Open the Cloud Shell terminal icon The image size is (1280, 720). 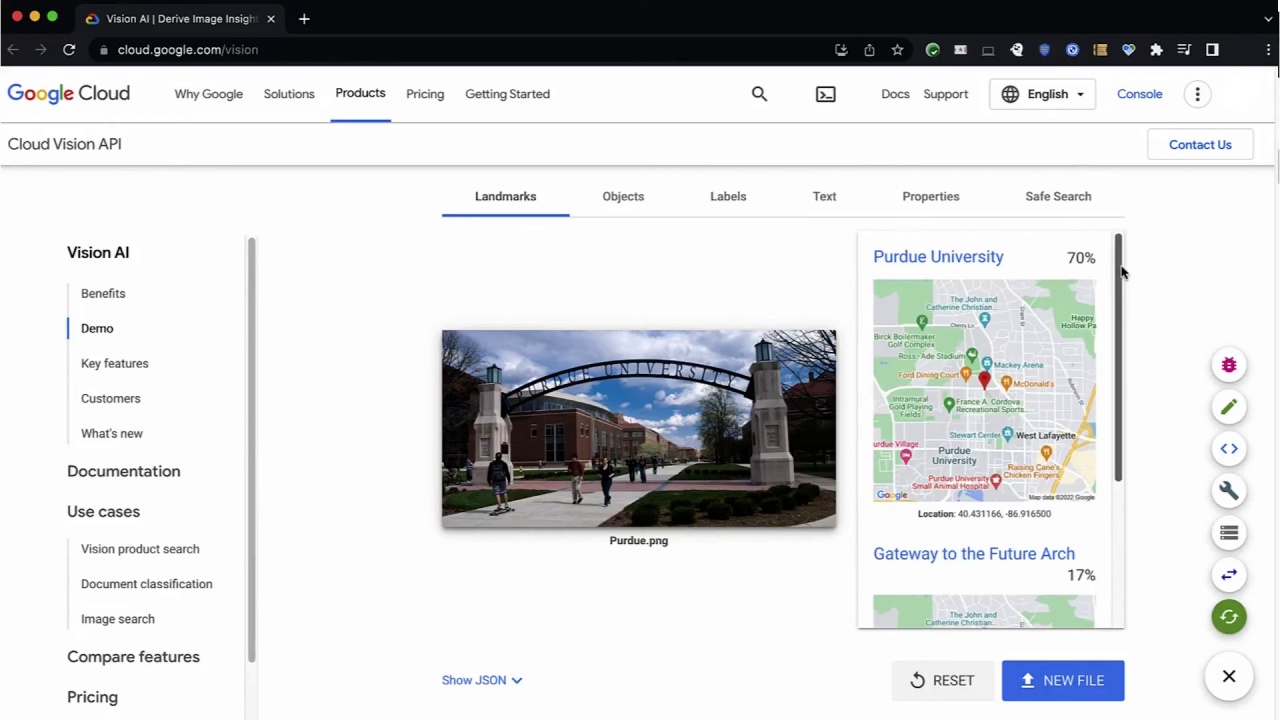pyautogui.click(x=825, y=94)
